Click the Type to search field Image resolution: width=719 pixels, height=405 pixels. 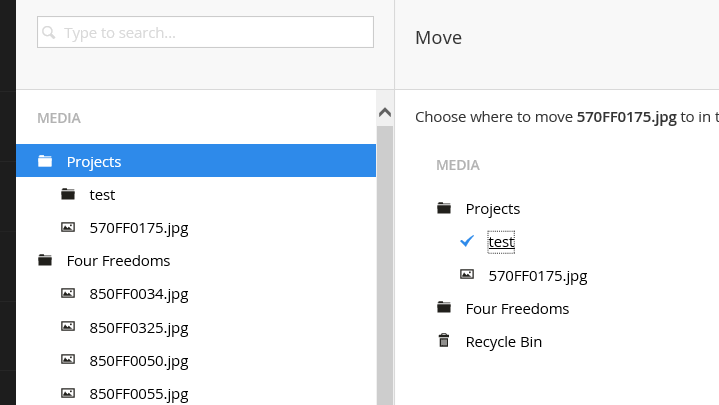205,32
